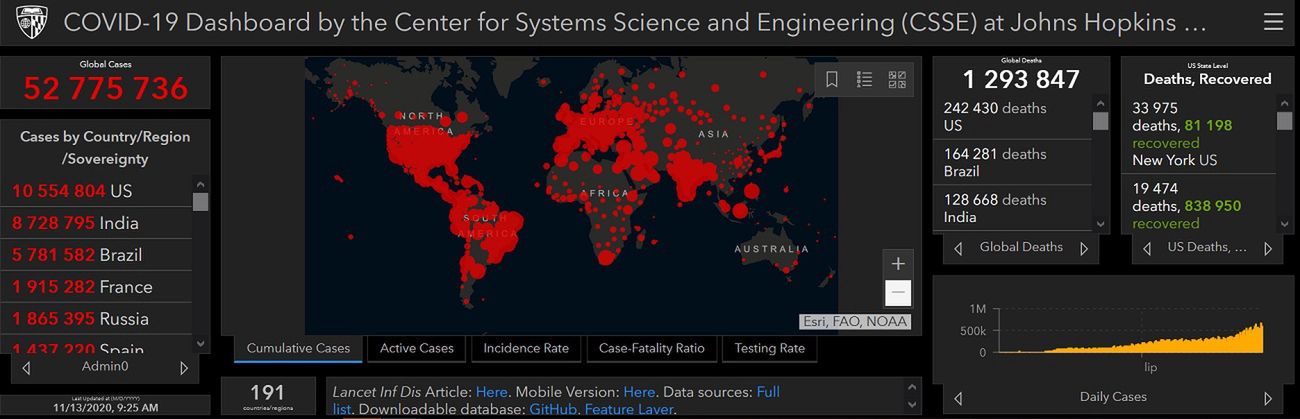Switch to Incidence Rate tab
Viewport: 1300px width, 419px height.
[x=526, y=348]
